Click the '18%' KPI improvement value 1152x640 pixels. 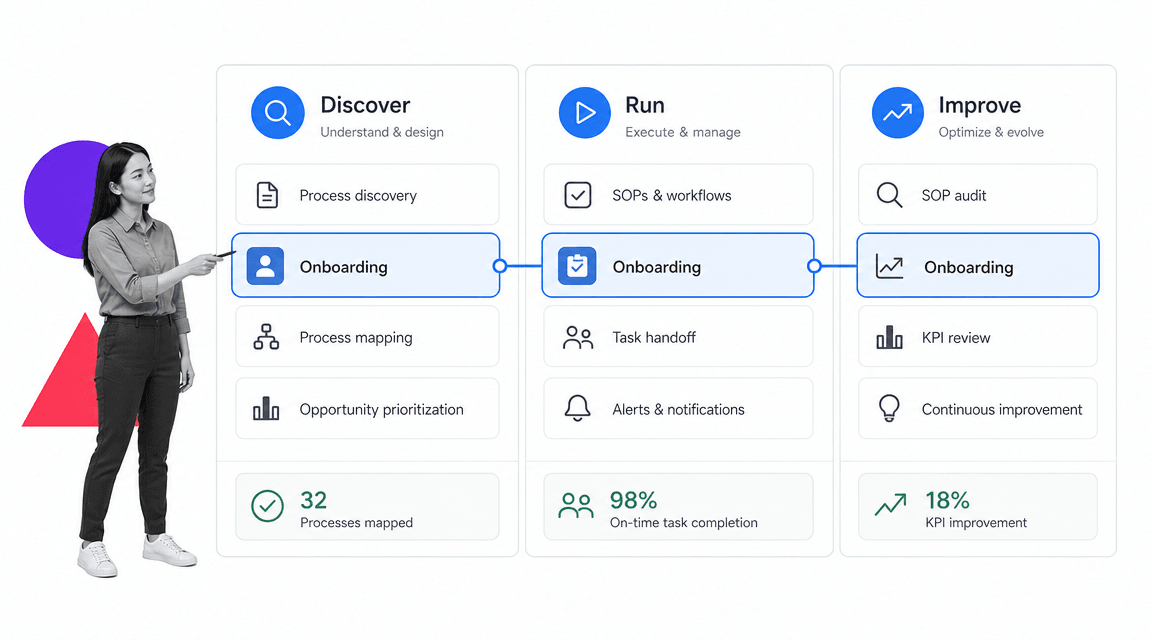click(947, 500)
